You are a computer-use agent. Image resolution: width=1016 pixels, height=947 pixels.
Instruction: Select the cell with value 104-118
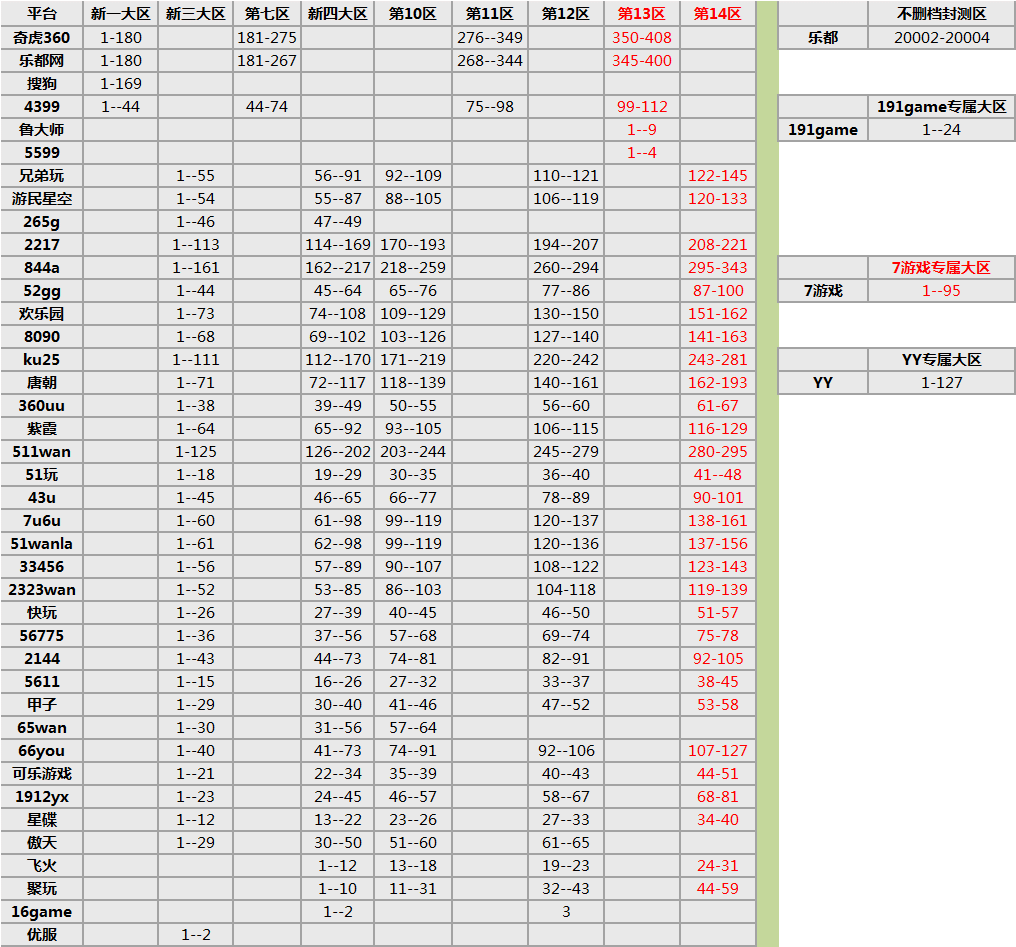[x=566, y=589]
